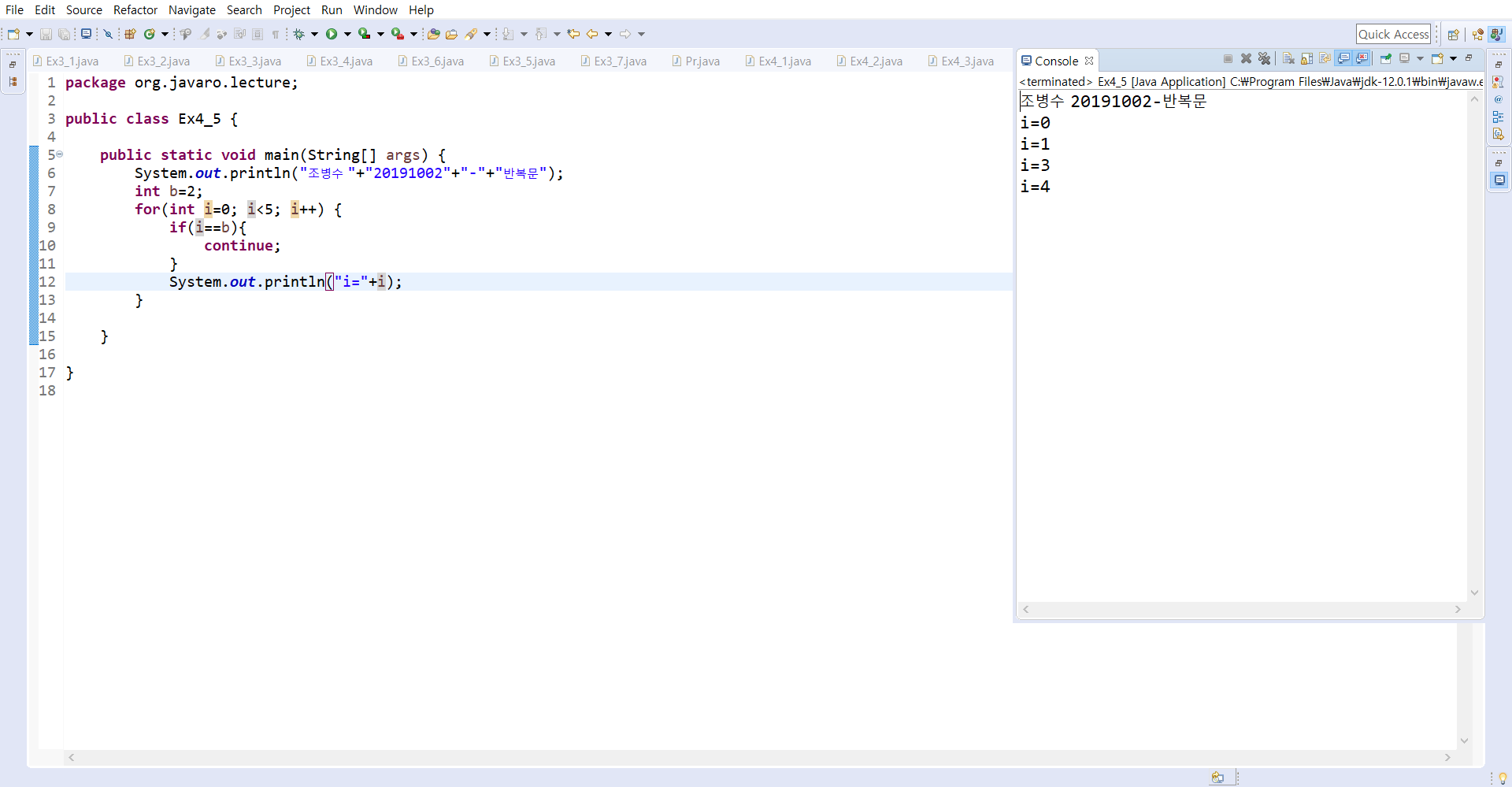Click the console scroll down arrow
The width and height of the screenshot is (1512, 787).
tap(1474, 592)
